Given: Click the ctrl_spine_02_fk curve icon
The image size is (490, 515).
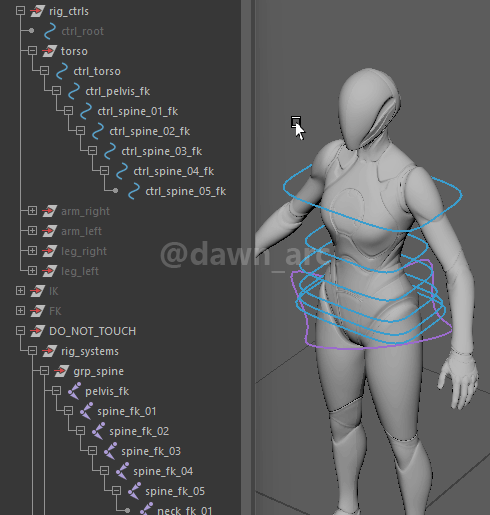Looking at the screenshot, I should pyautogui.click(x=98, y=131).
